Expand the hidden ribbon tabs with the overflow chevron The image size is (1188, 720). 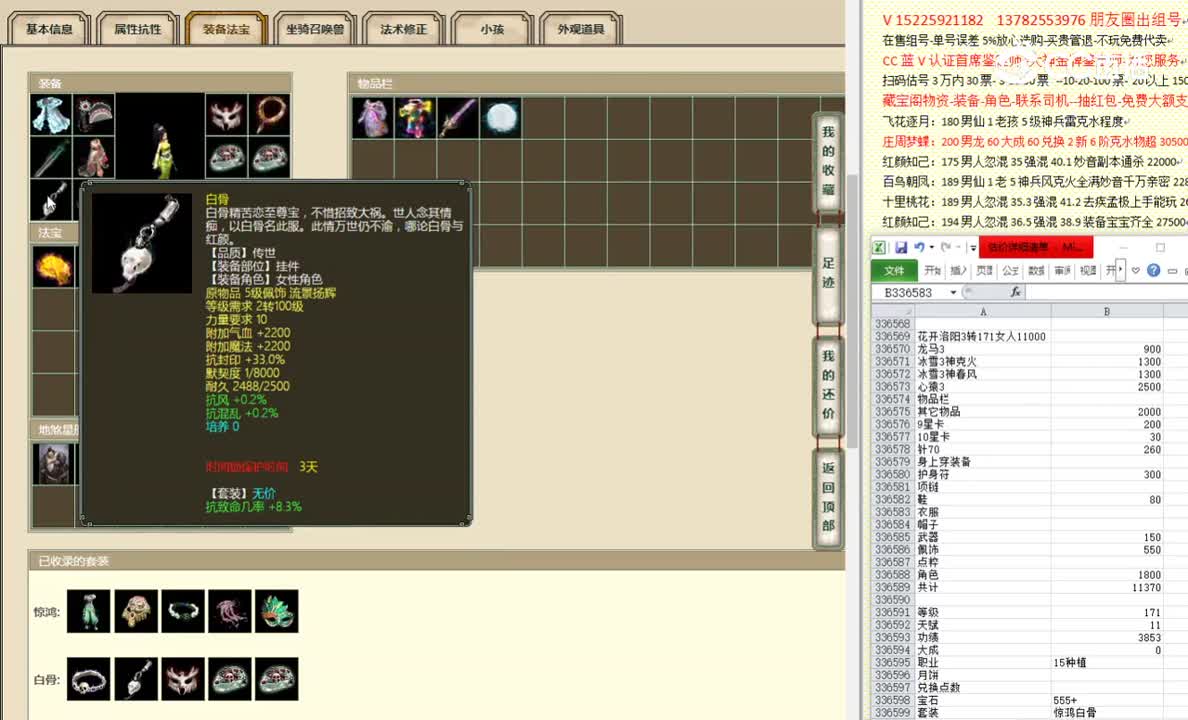coord(1120,268)
